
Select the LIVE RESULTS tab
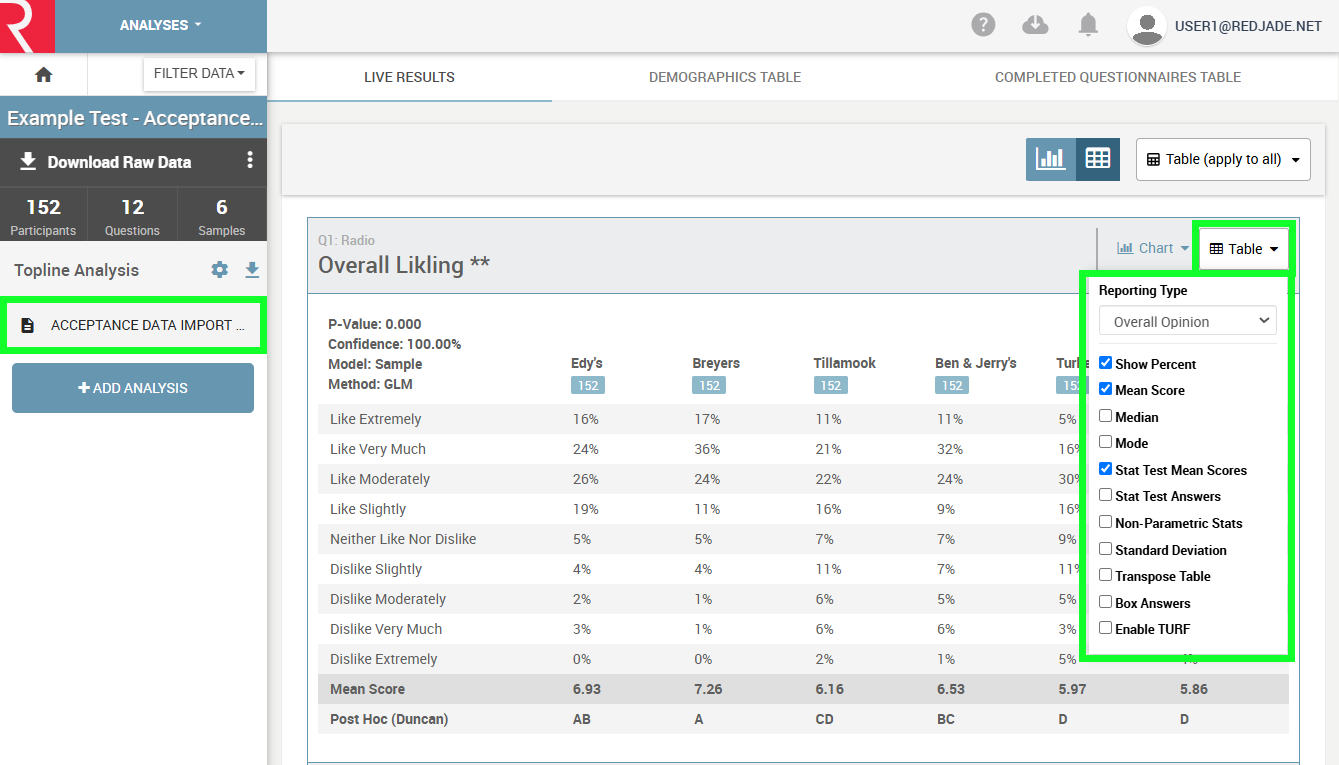tap(409, 77)
